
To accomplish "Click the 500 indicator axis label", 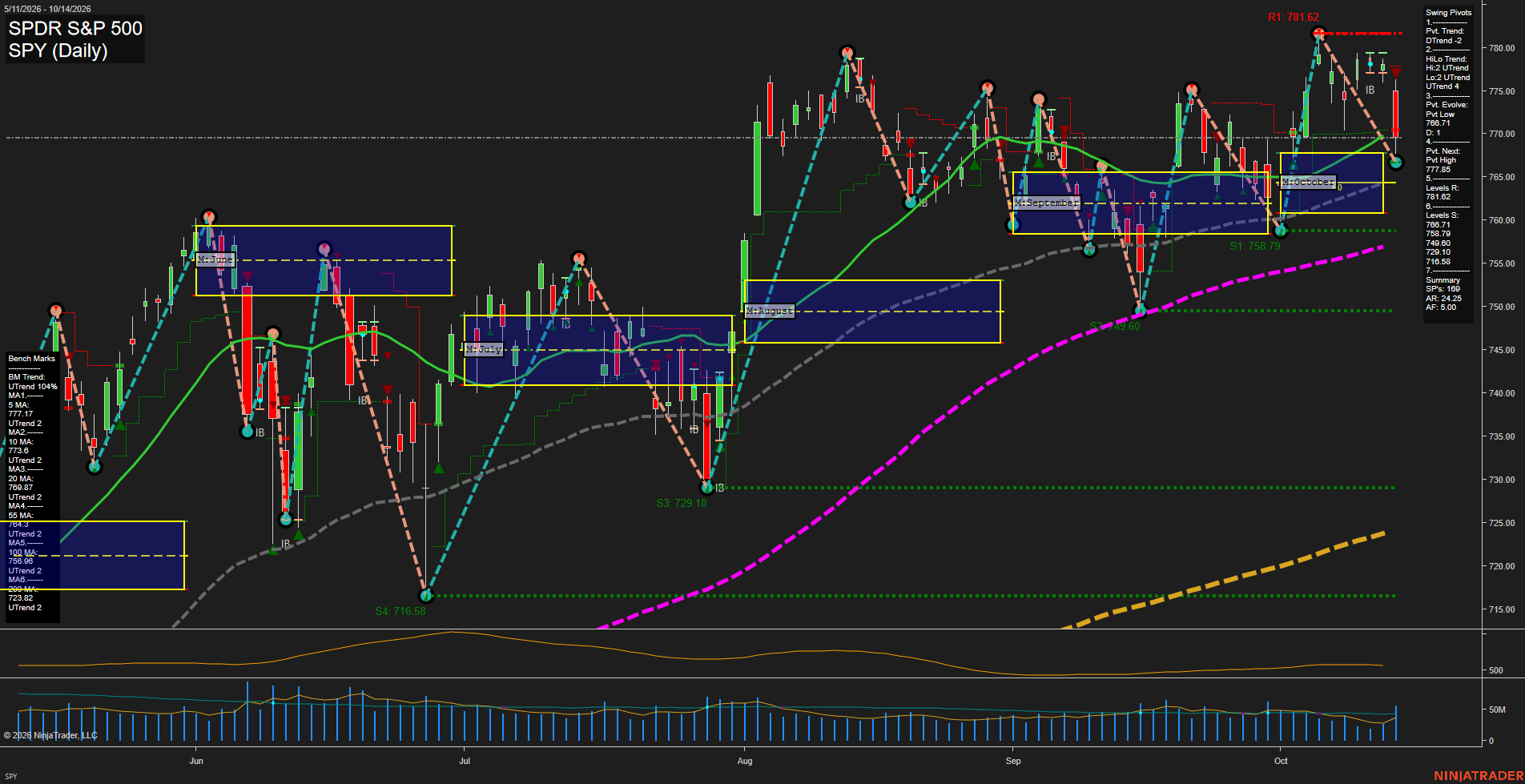I will point(1496,670).
